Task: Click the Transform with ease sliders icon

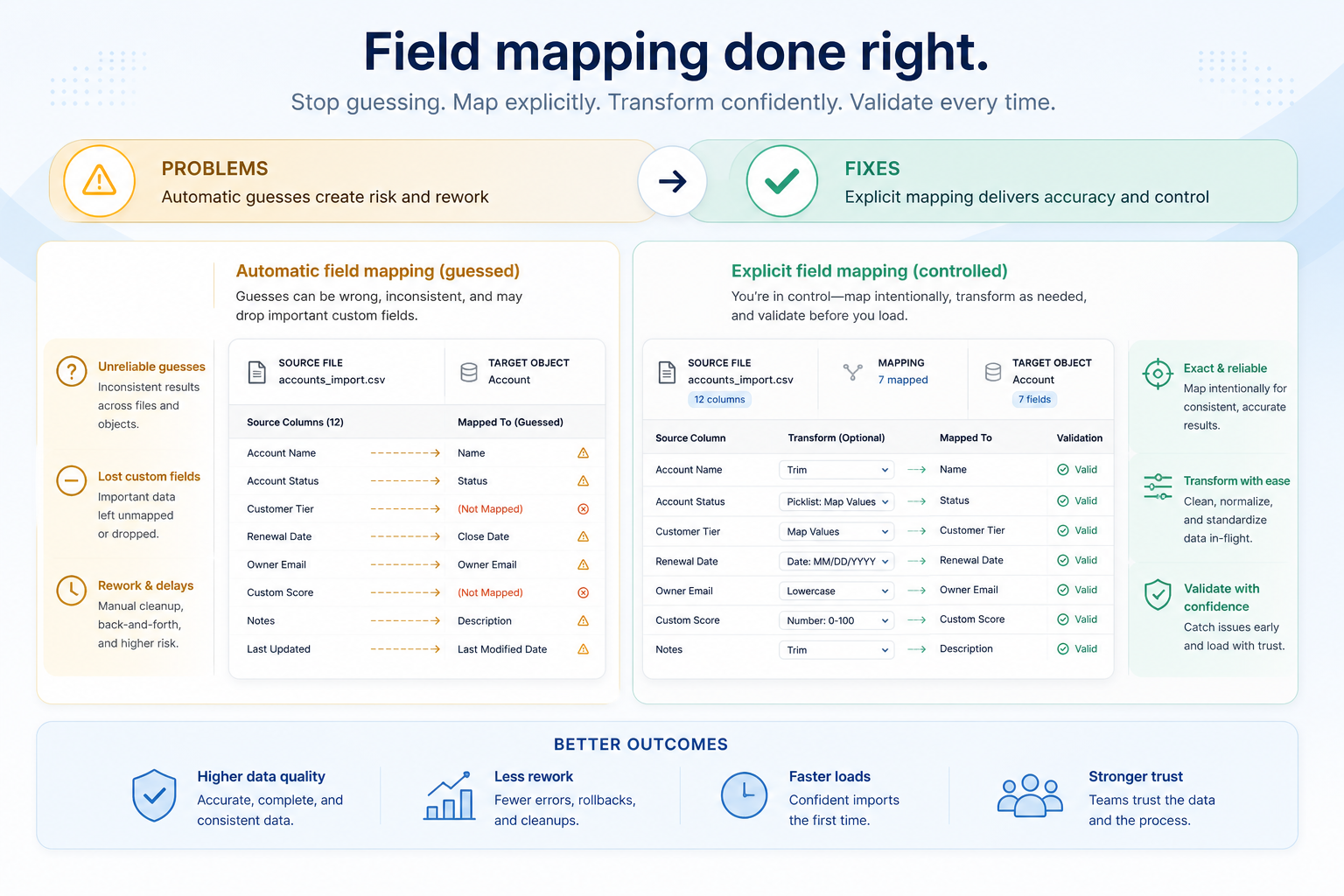Action: [1158, 486]
